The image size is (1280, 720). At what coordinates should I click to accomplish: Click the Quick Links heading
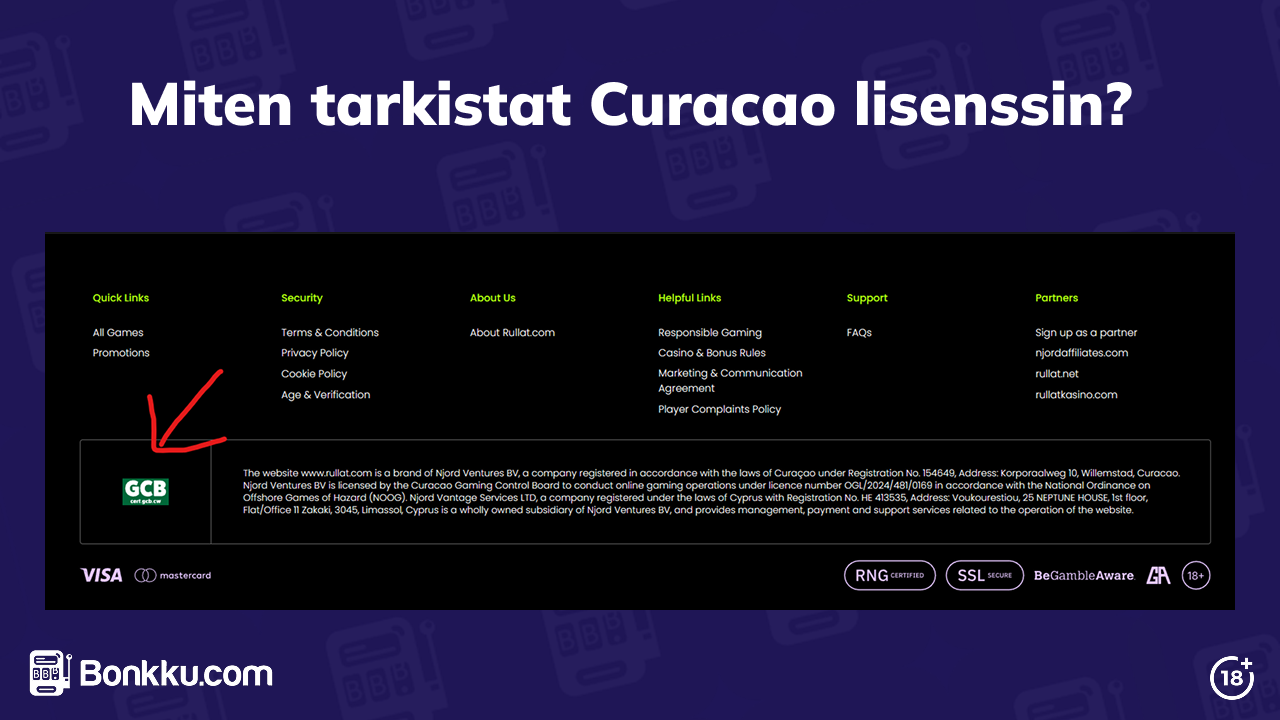click(x=121, y=298)
